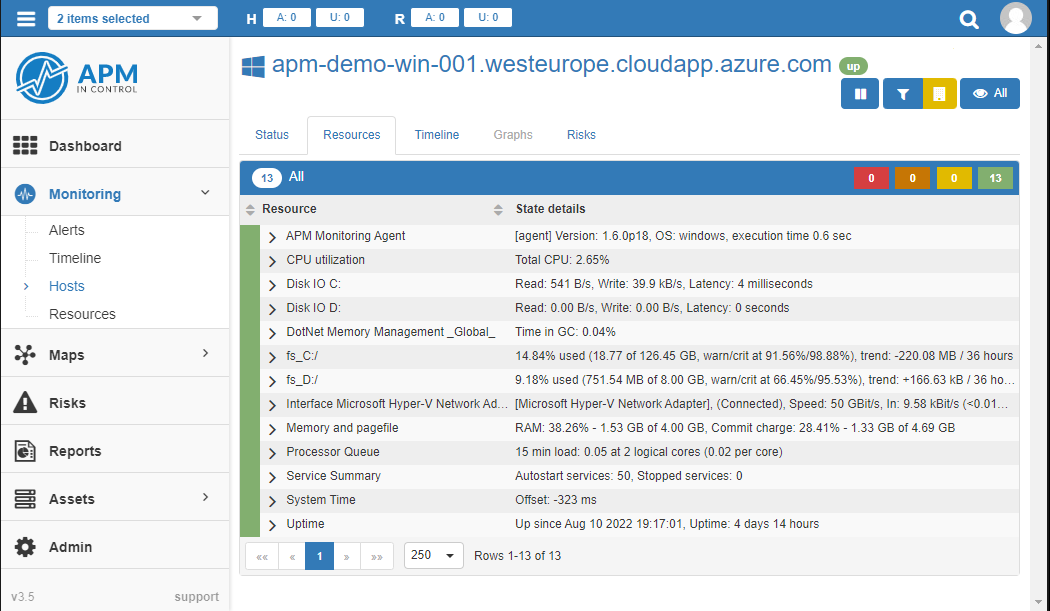Open the user profile avatar

[1015, 18]
